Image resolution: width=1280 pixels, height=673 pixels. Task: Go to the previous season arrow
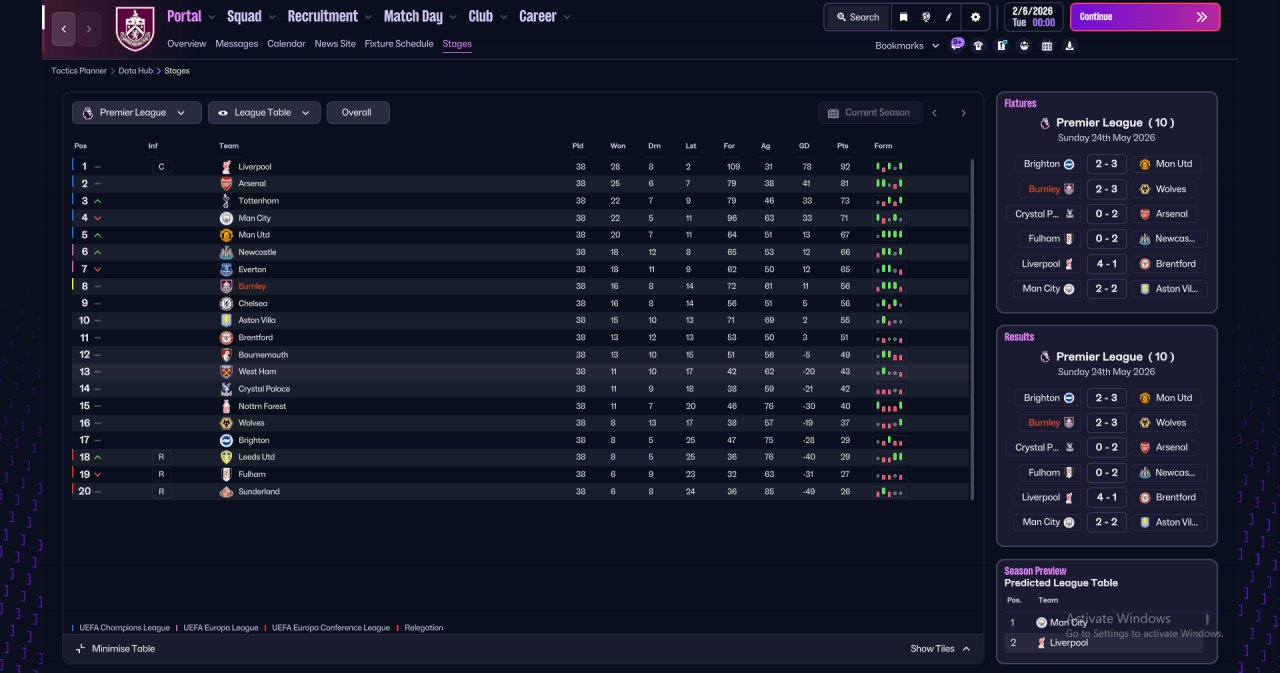coord(935,113)
